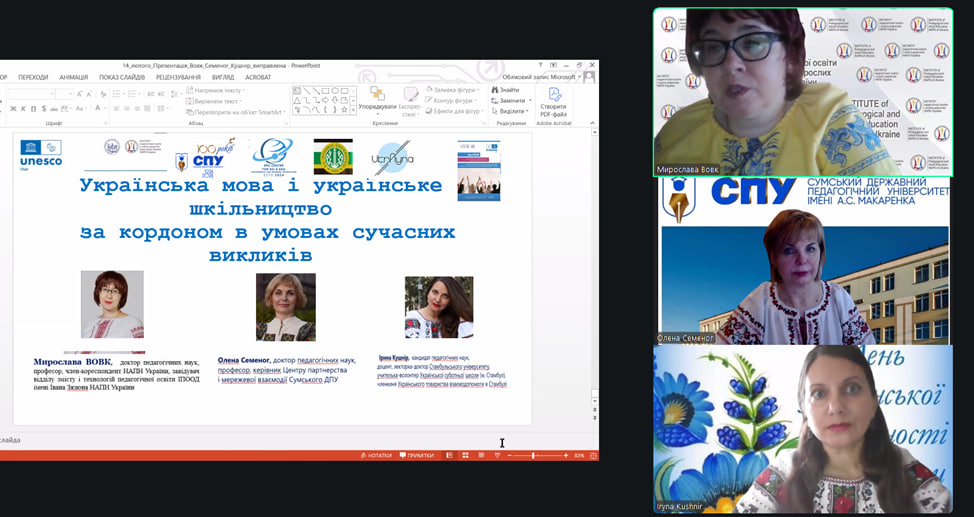Screen dimensions: 974x517
Task: Start slide show from status bar icon
Action: pos(496,455)
